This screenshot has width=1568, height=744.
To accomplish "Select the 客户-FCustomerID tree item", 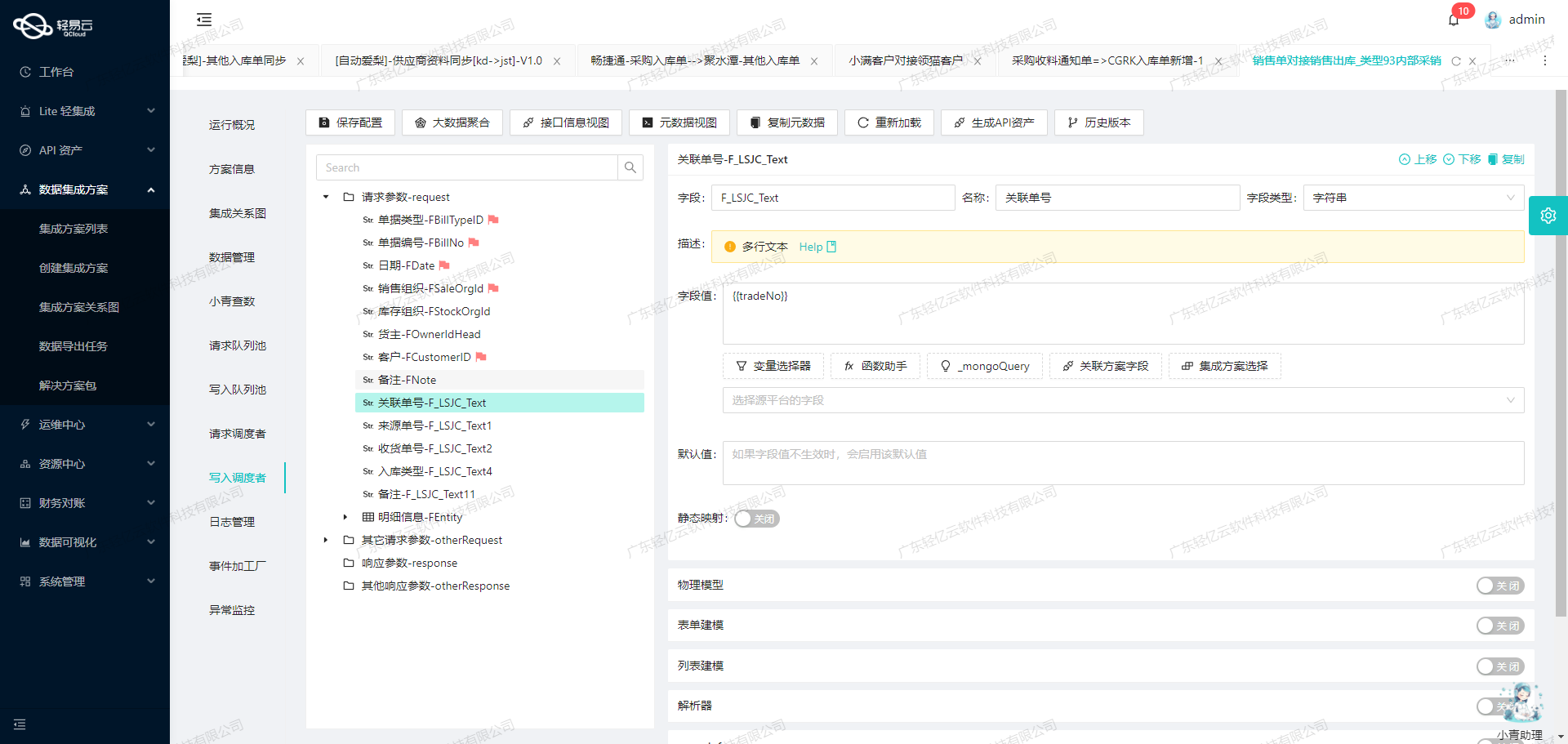I will coord(424,357).
